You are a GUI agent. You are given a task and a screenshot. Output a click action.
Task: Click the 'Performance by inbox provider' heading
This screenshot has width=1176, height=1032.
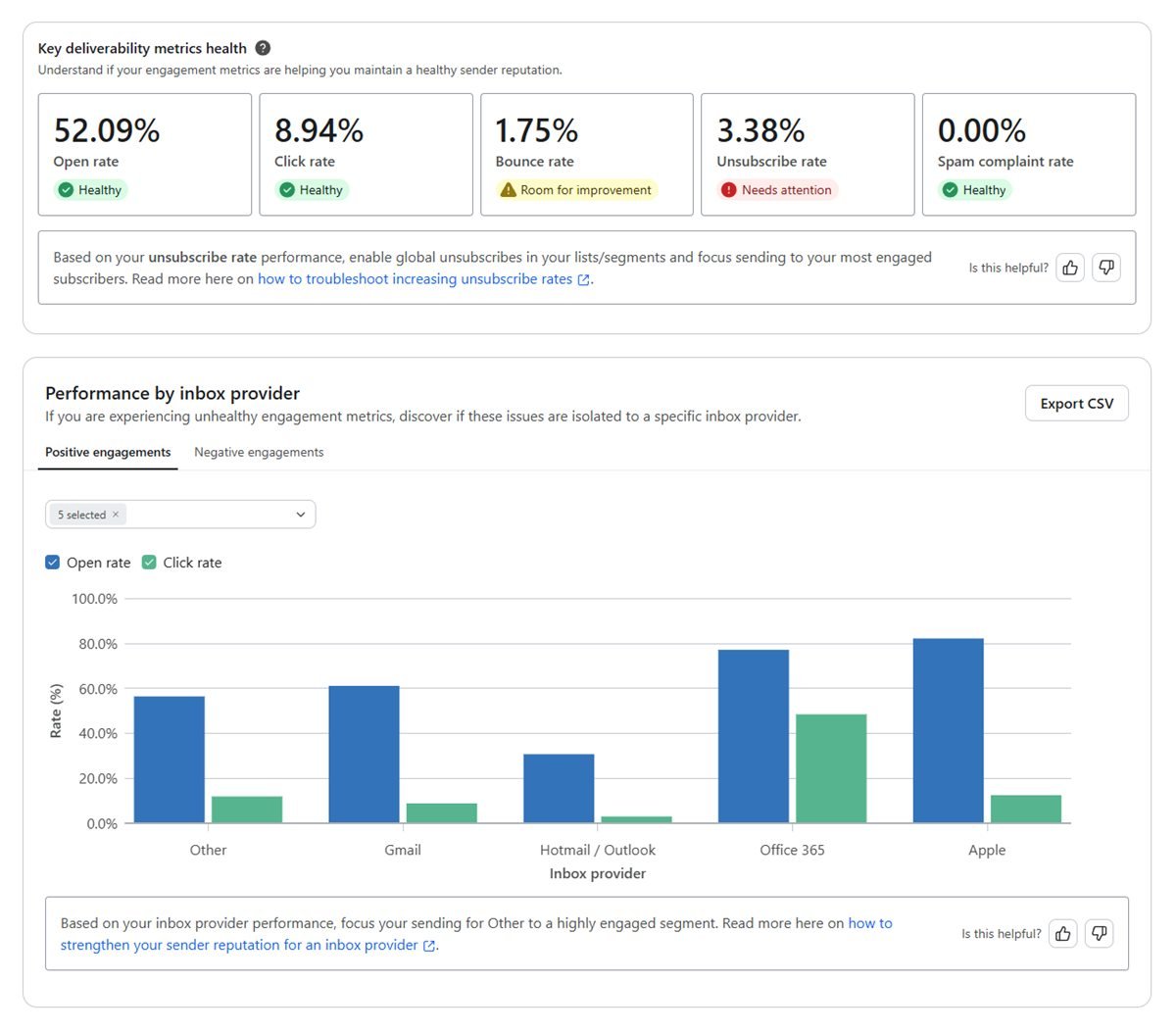pos(172,393)
